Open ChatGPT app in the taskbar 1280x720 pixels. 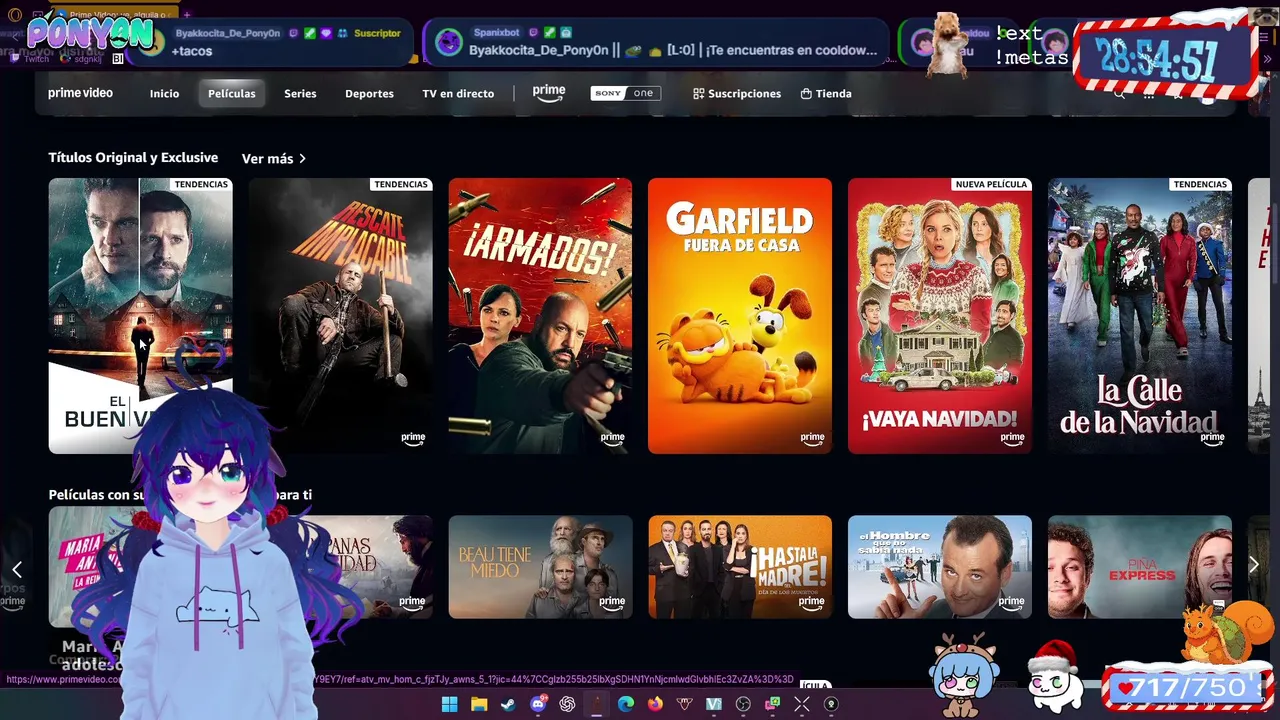pyautogui.click(x=567, y=704)
